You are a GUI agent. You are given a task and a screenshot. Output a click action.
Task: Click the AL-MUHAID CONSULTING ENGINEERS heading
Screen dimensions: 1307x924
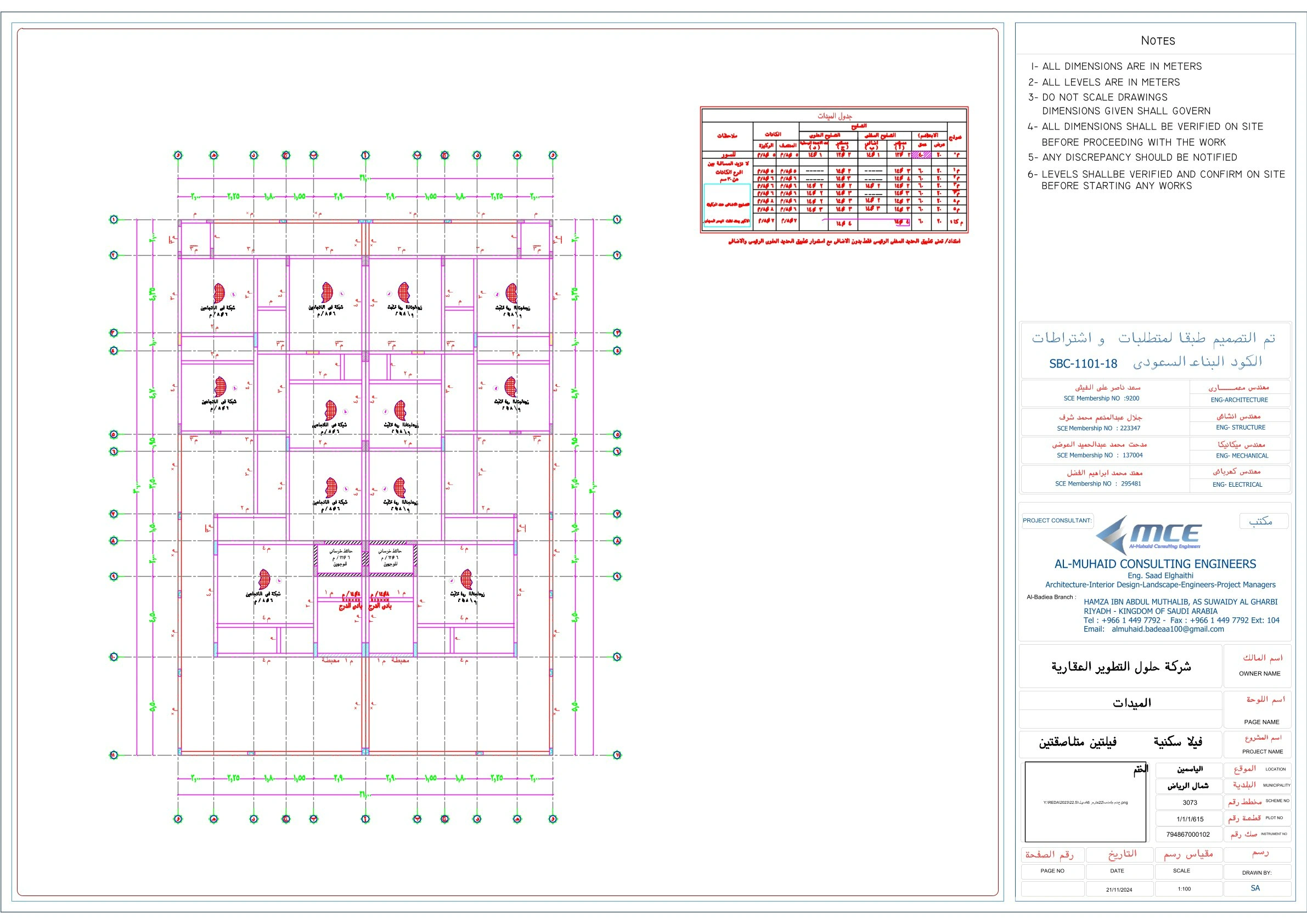coord(1155,564)
